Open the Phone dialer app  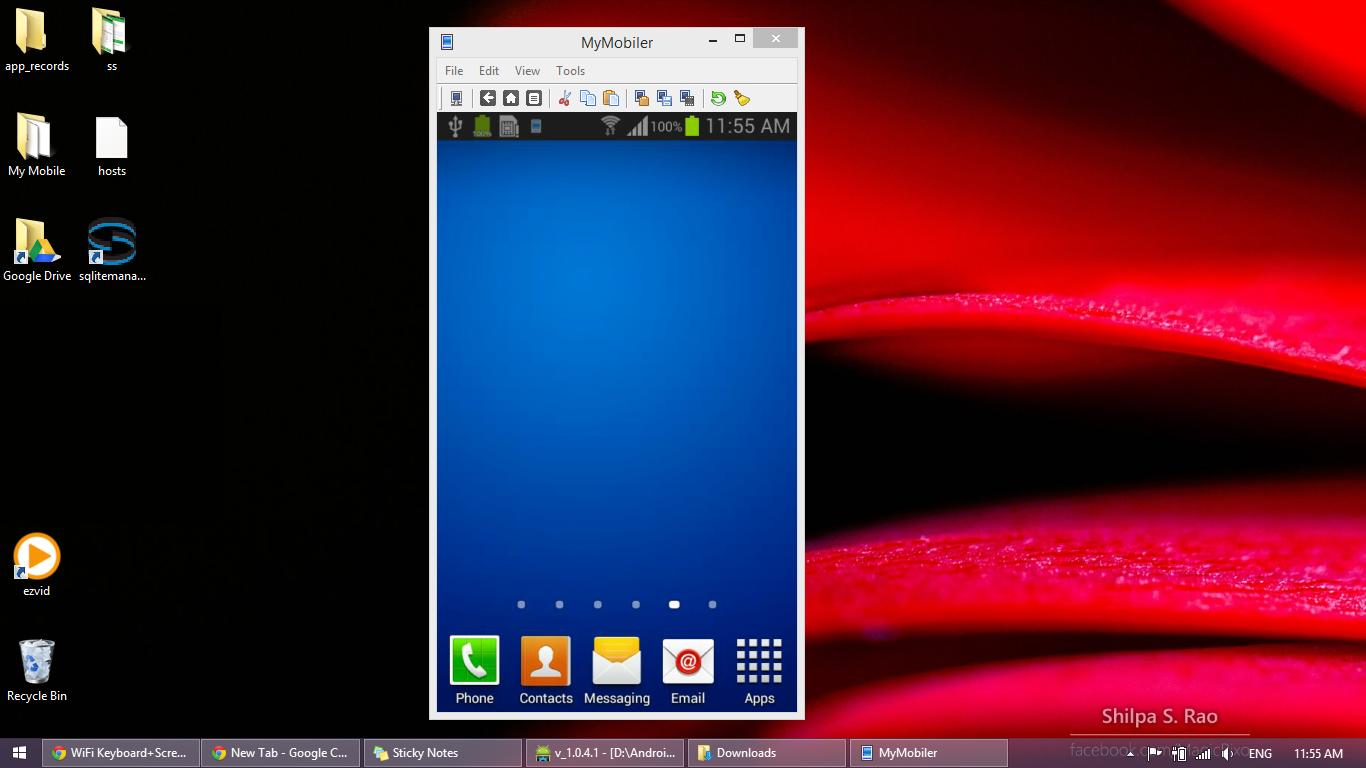pyautogui.click(x=474, y=671)
